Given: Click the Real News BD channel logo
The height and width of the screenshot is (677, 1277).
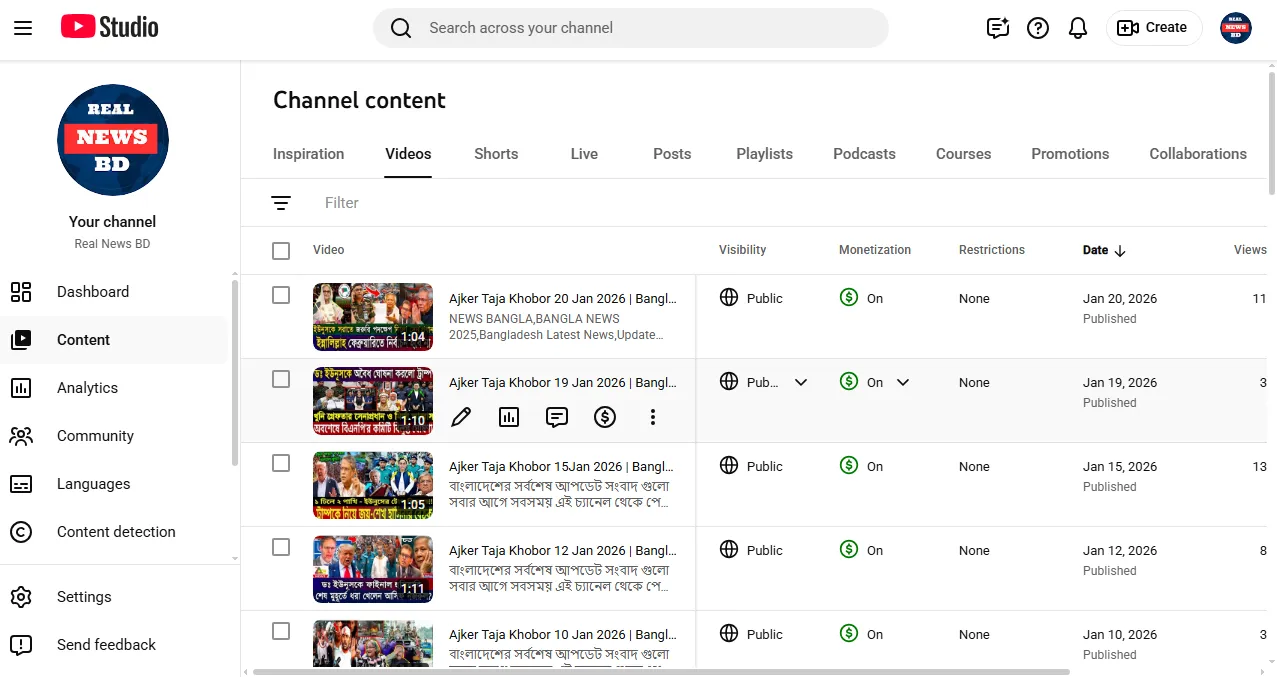Looking at the screenshot, I should point(113,140).
